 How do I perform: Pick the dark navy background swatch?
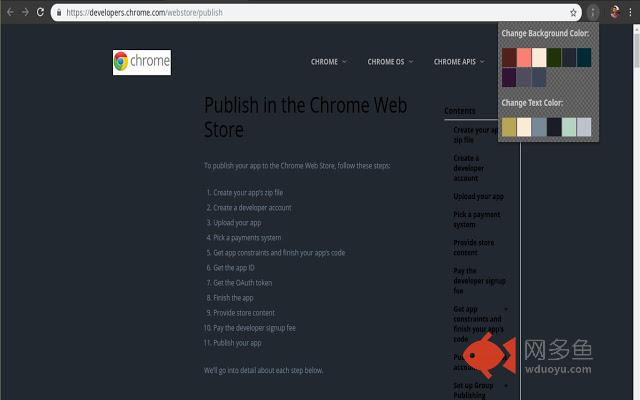tap(569, 58)
